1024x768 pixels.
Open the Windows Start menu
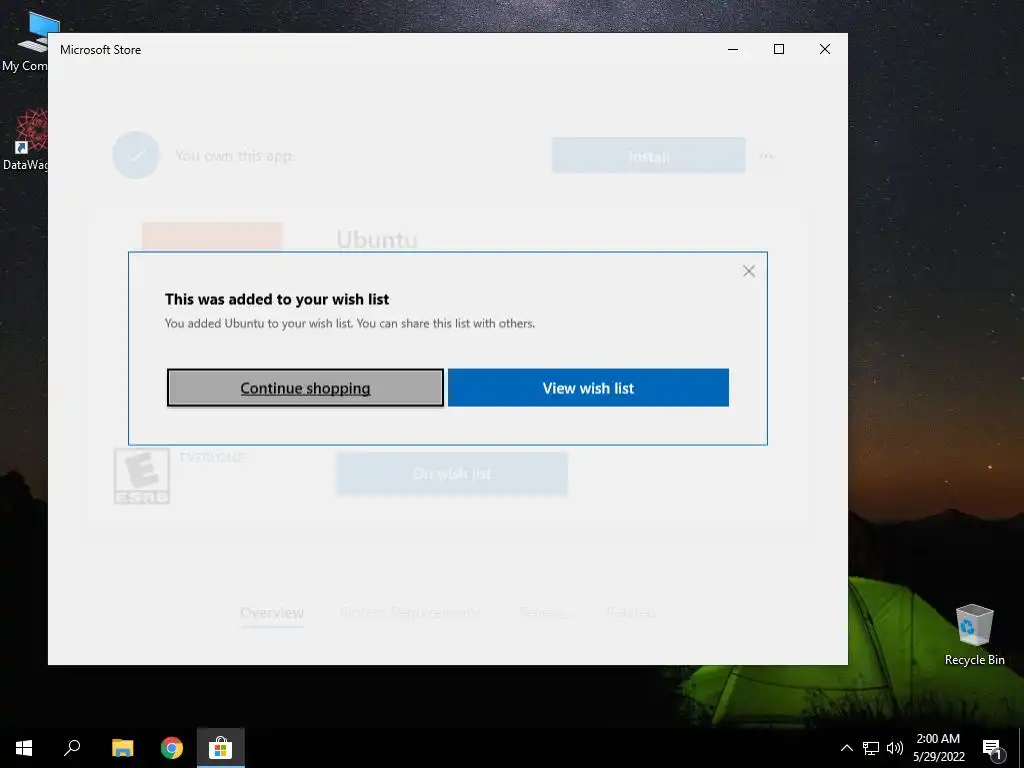[24, 748]
